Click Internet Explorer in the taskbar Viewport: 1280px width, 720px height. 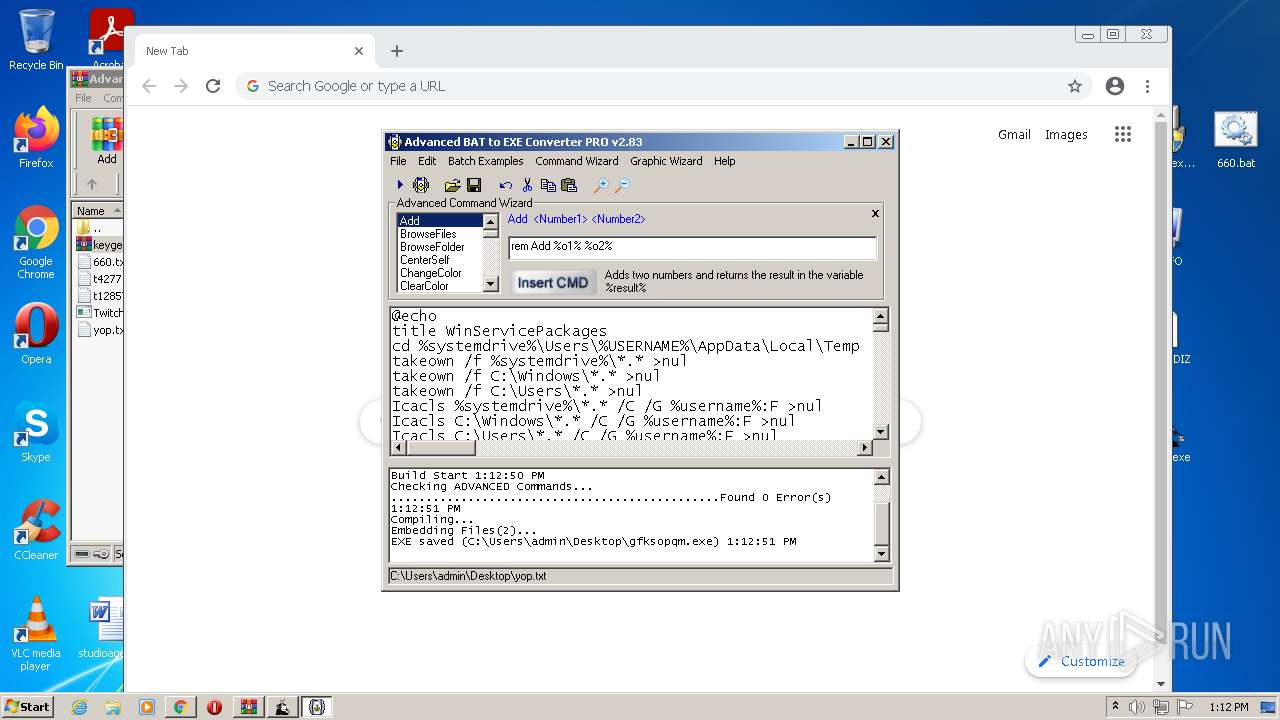click(79, 707)
